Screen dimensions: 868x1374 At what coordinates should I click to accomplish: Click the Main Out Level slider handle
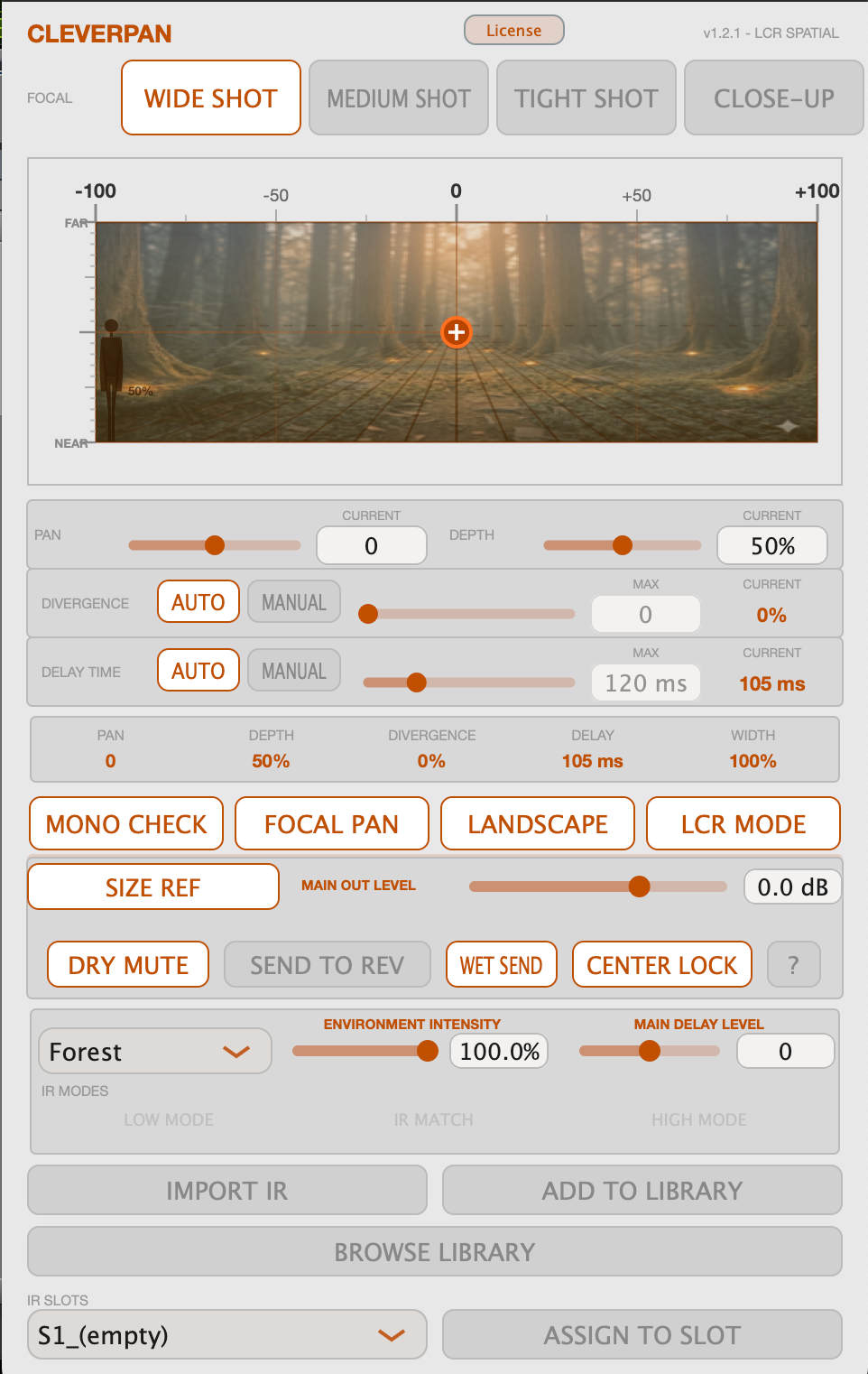(640, 887)
